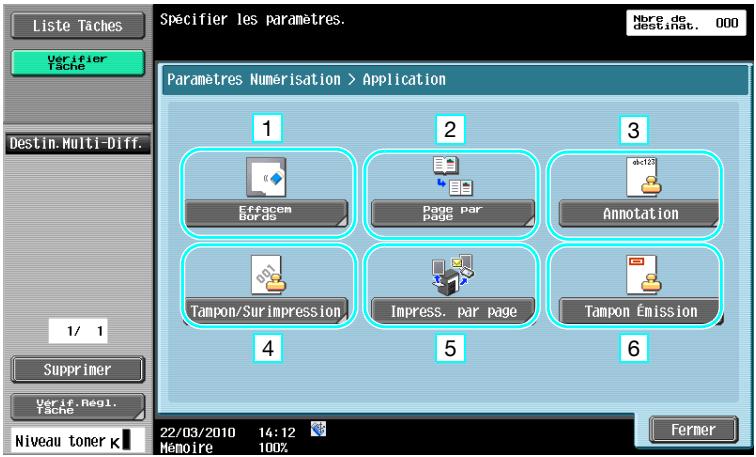The width and height of the screenshot is (756, 457).
Task: Open the Tampon/Surimpression settings
Action: click(266, 311)
